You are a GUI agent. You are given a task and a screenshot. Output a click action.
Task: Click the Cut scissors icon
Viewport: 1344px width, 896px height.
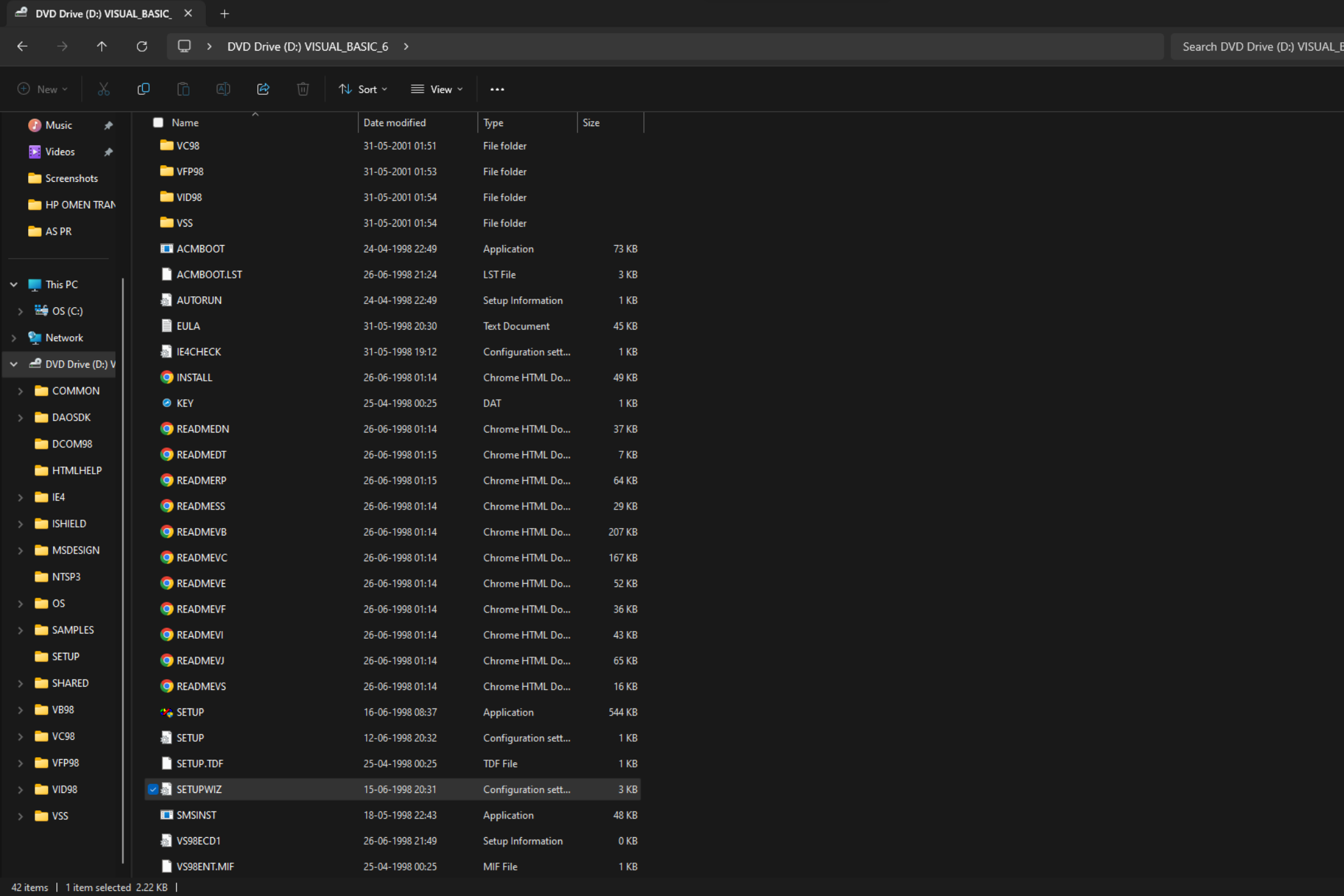pos(104,89)
